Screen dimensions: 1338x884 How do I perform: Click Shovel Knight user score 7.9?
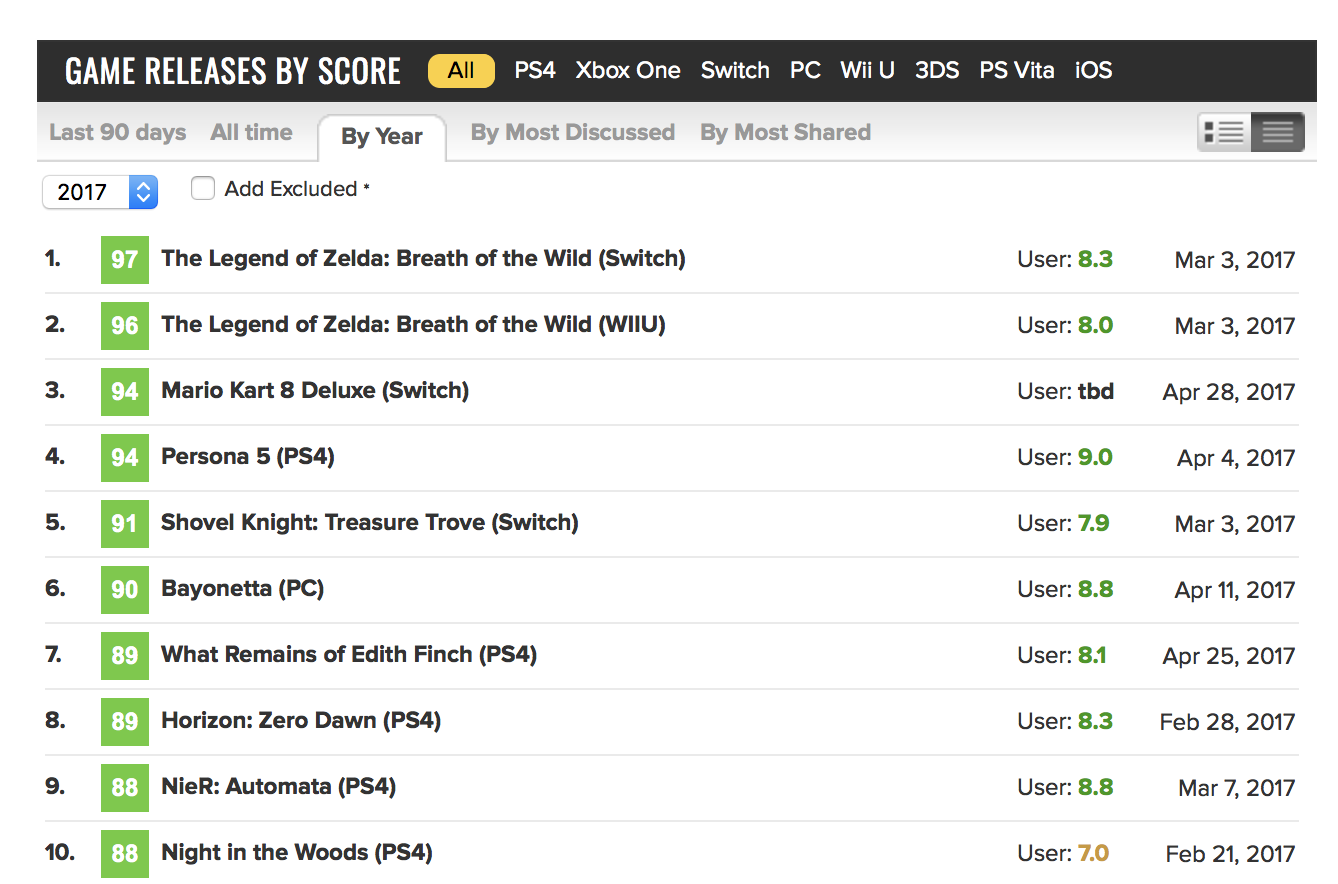(x=1093, y=523)
